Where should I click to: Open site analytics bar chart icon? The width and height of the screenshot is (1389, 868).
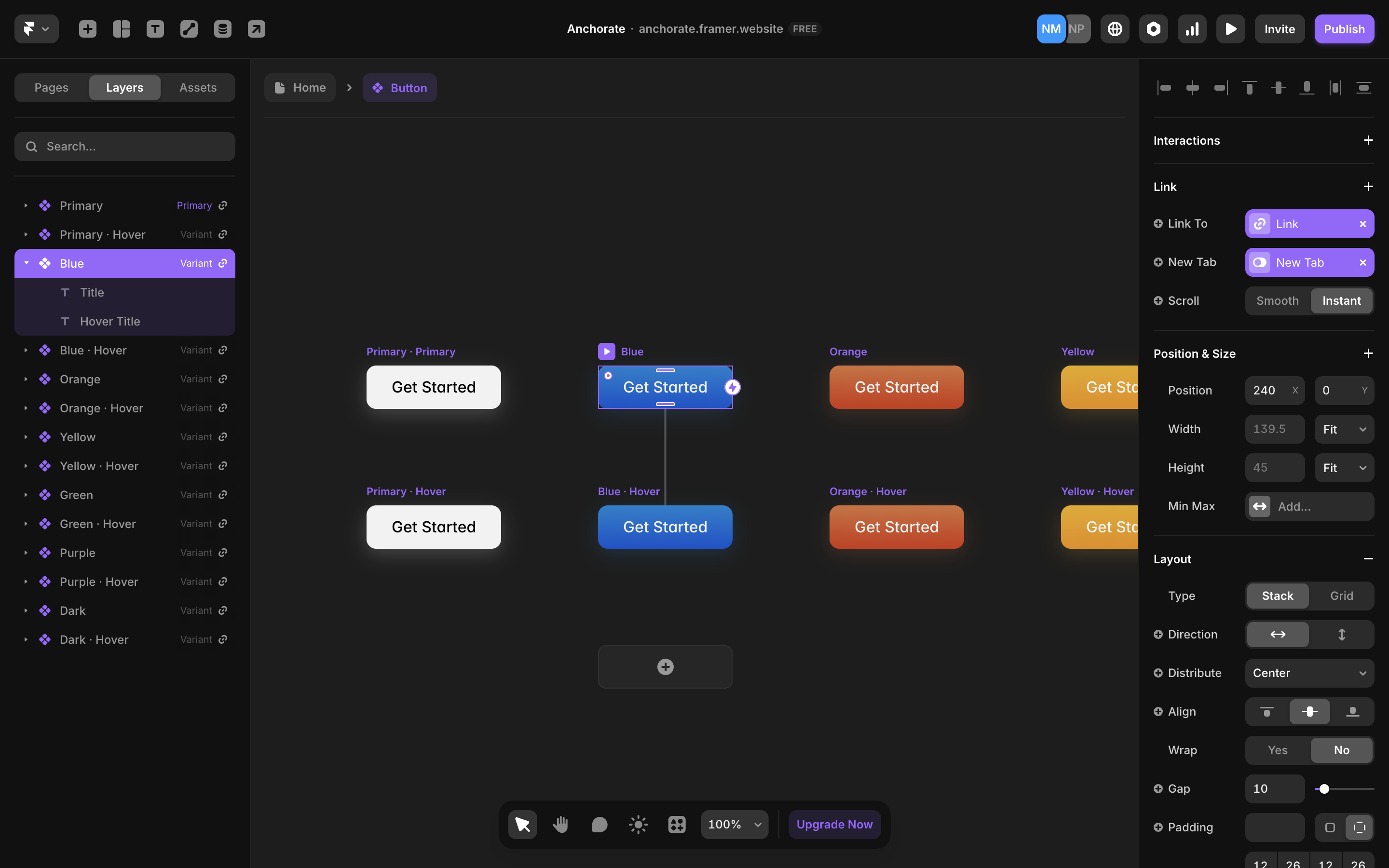click(1192, 29)
